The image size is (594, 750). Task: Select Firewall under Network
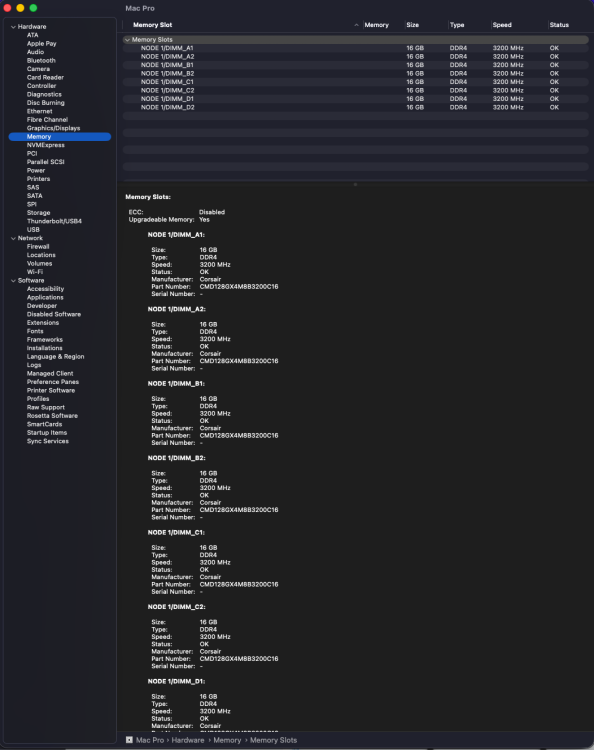click(x=38, y=247)
